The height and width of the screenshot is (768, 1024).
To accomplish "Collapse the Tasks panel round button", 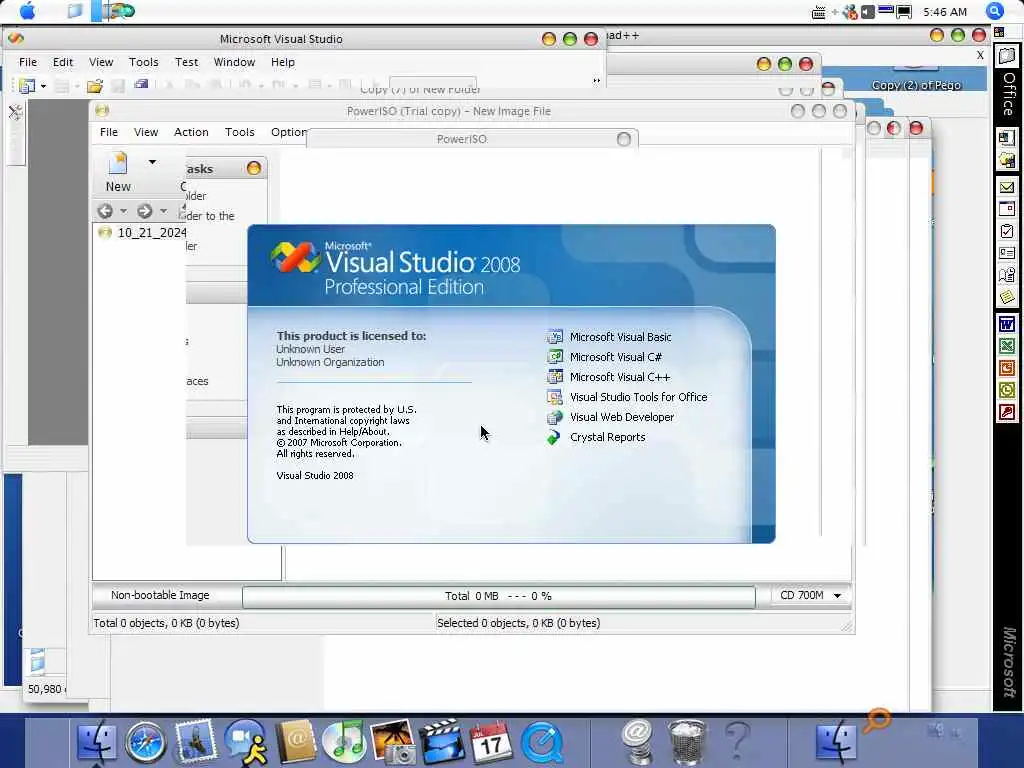I will (254, 168).
